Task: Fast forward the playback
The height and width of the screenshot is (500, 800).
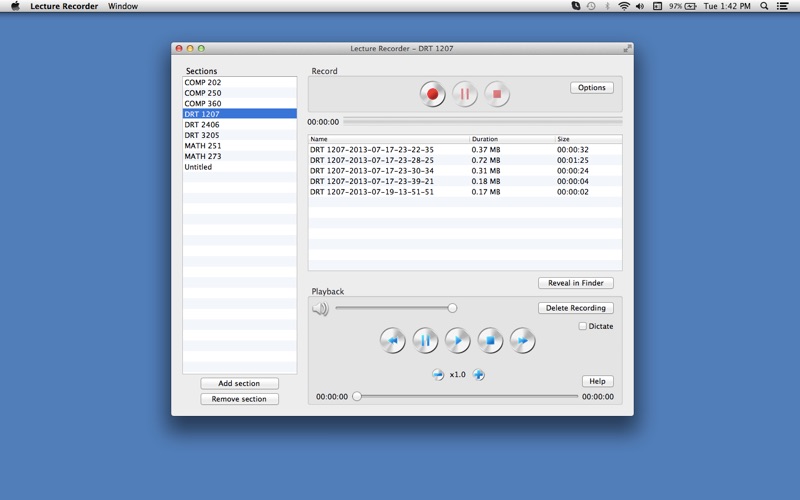Action: pyautogui.click(x=522, y=341)
